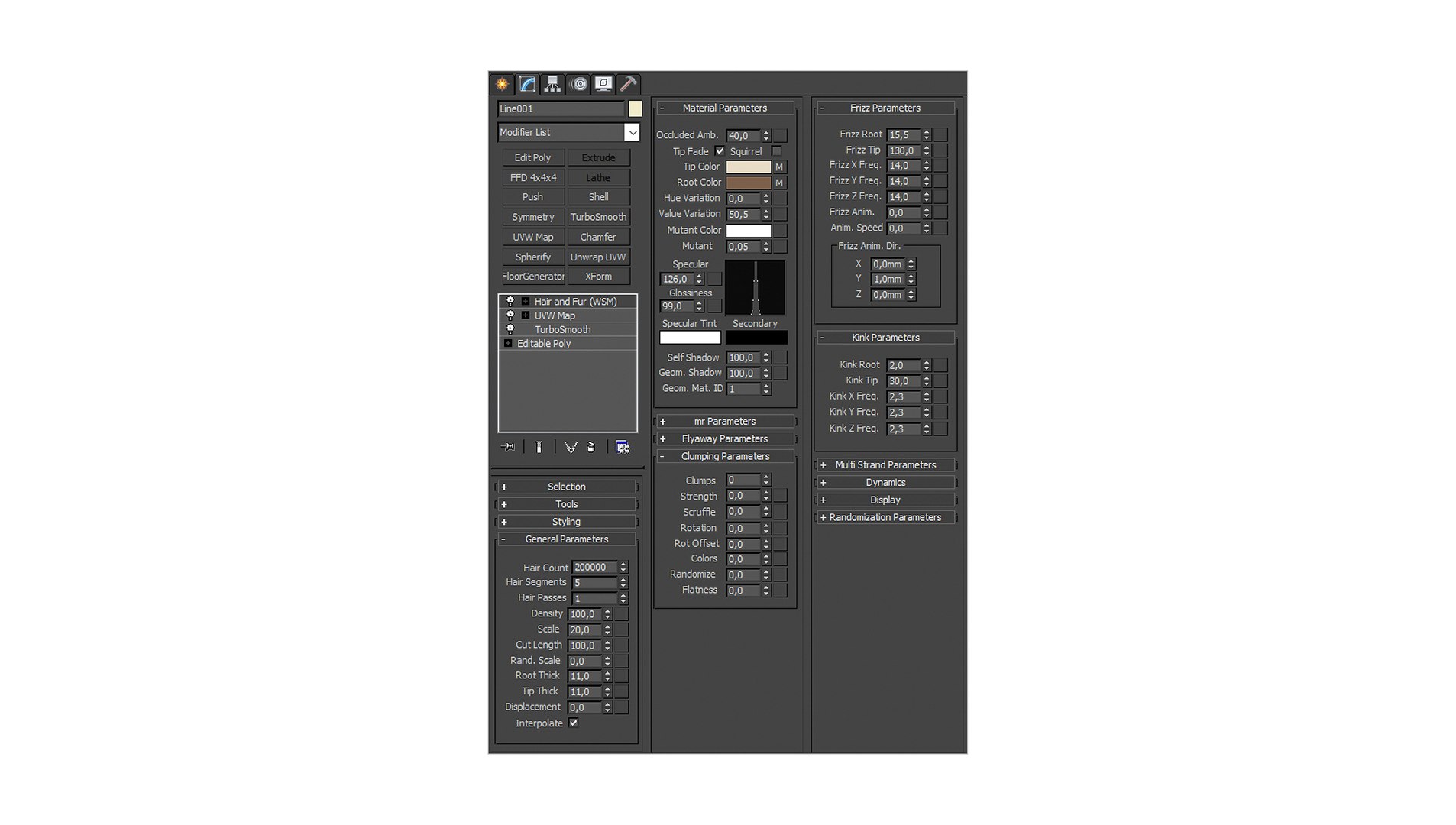Viewport: 1456px width, 825px height.
Task: Click the Occluded Amb. spinner arrows
Action: (766, 135)
